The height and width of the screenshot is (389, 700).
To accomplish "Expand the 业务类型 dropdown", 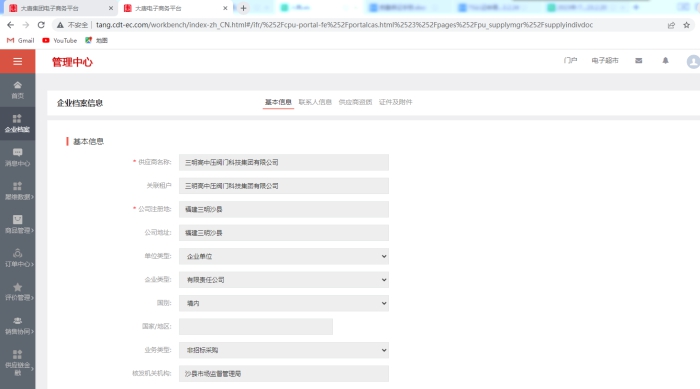I will tap(284, 350).
